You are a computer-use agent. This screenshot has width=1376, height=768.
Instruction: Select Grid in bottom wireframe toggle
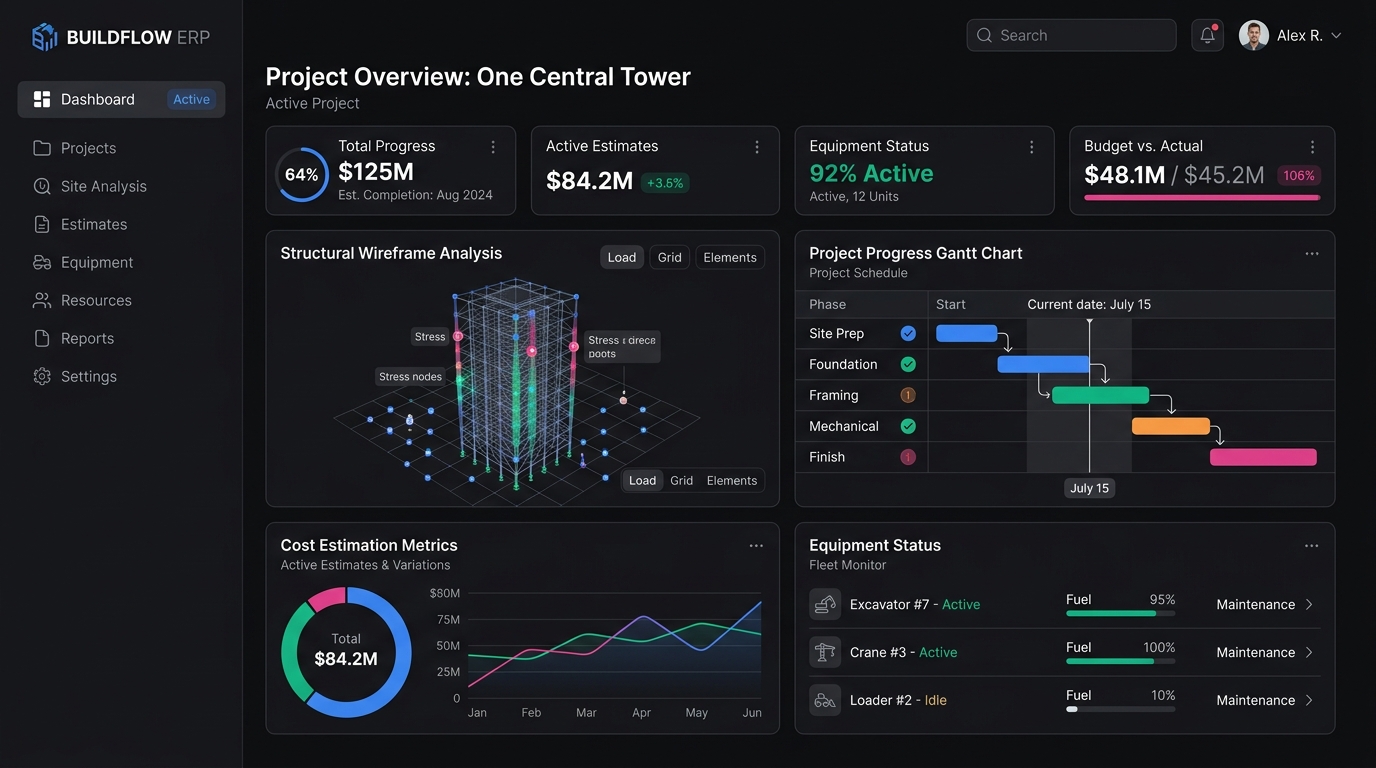pyautogui.click(x=682, y=481)
